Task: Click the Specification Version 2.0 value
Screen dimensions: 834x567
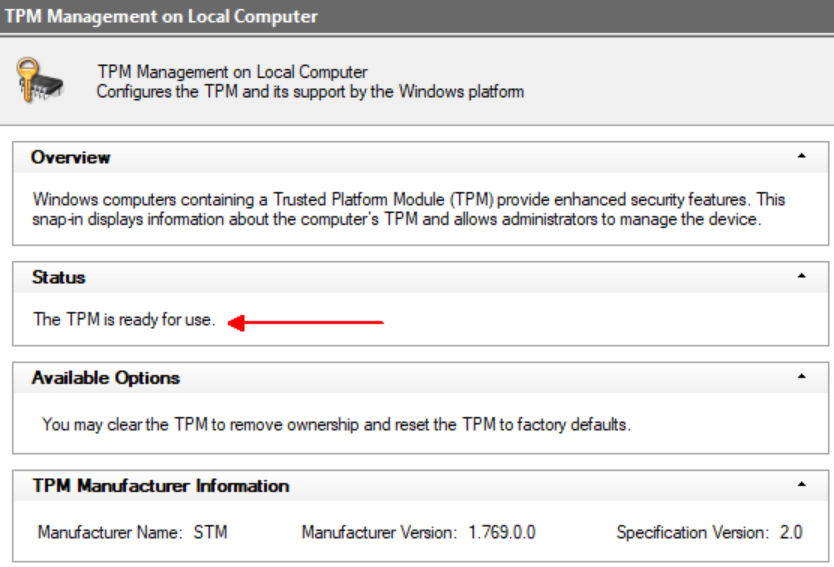Action: 790,532
